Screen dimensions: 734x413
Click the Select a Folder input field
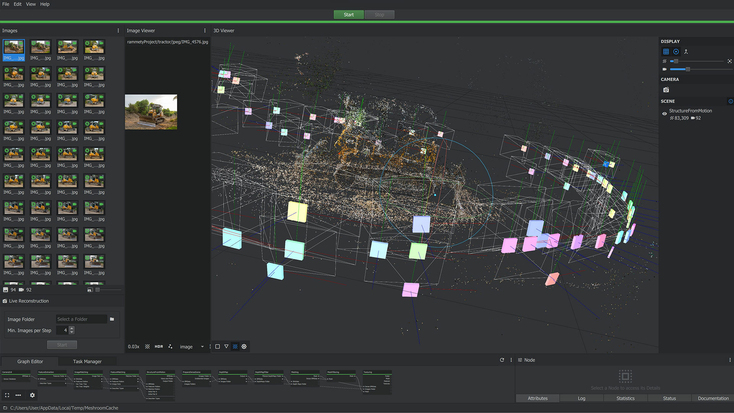(81, 319)
